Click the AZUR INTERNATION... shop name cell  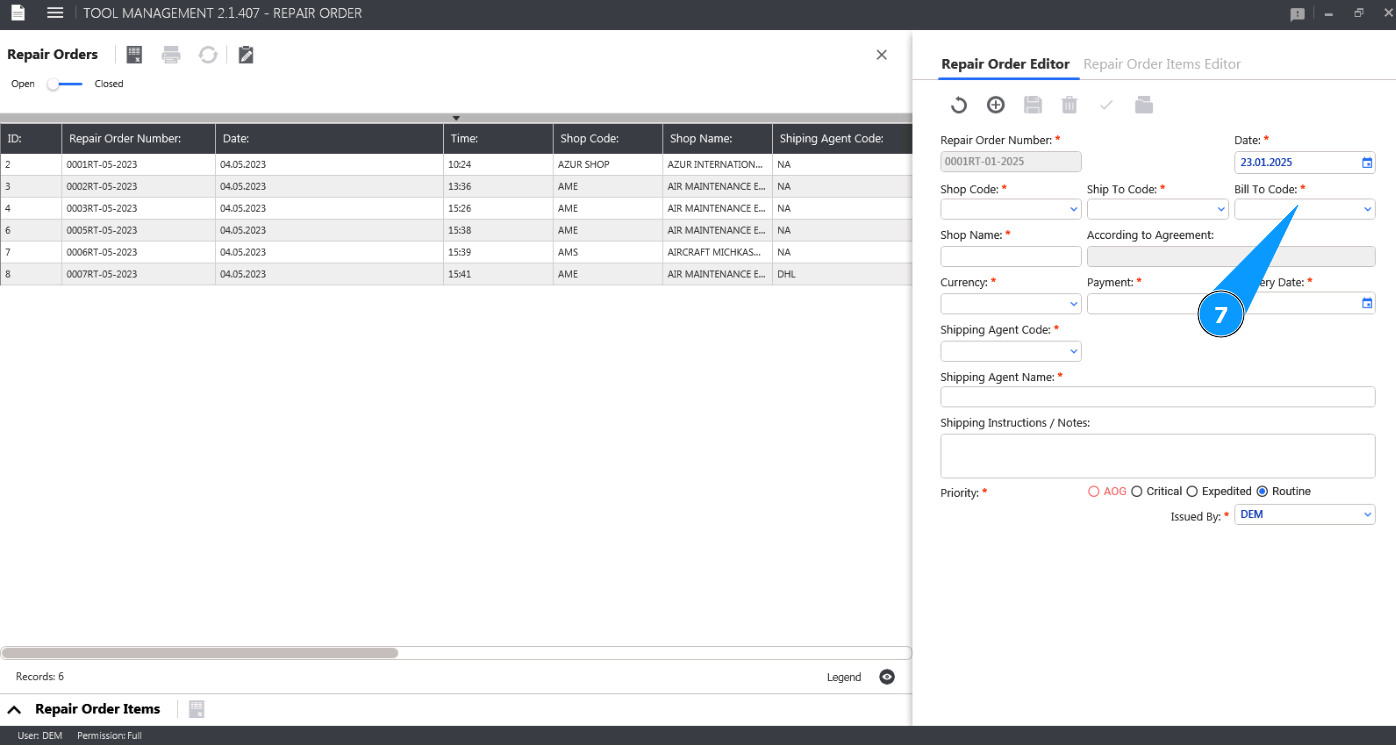717,164
